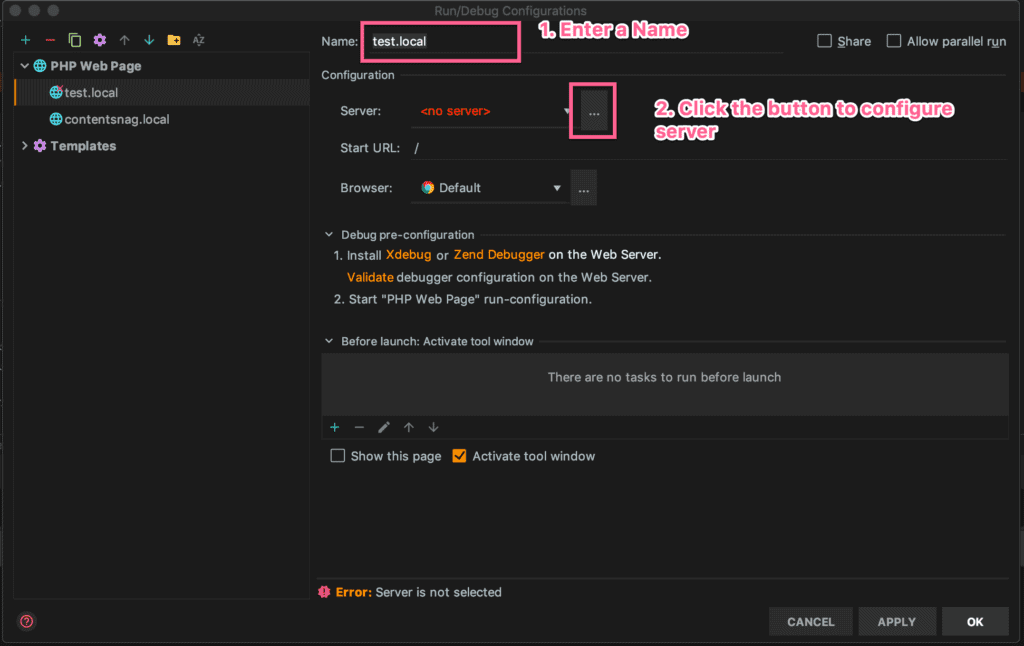
Task: Remove the selected configuration
Action: (48, 40)
